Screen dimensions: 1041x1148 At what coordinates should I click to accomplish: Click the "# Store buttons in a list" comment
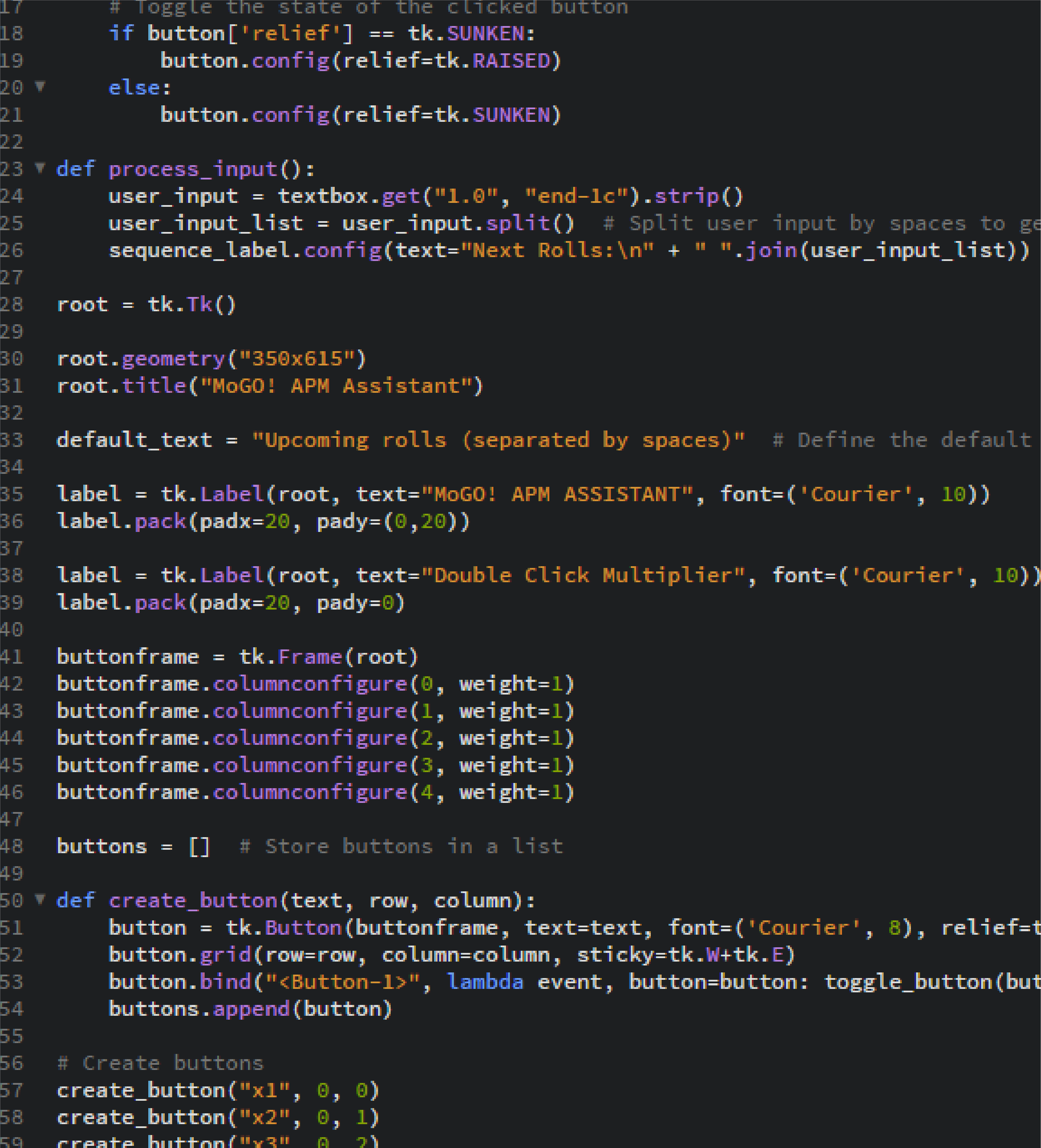click(401, 847)
